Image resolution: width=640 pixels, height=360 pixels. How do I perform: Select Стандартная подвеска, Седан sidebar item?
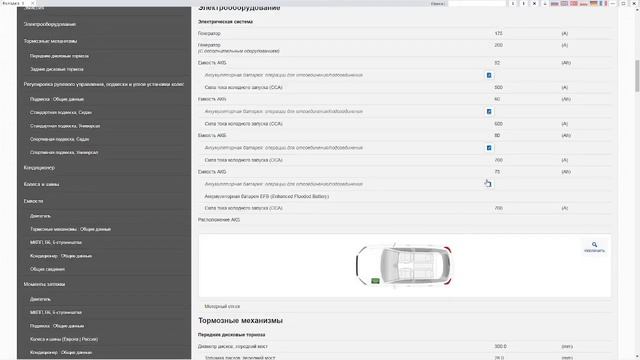pyautogui.click(x=61, y=112)
